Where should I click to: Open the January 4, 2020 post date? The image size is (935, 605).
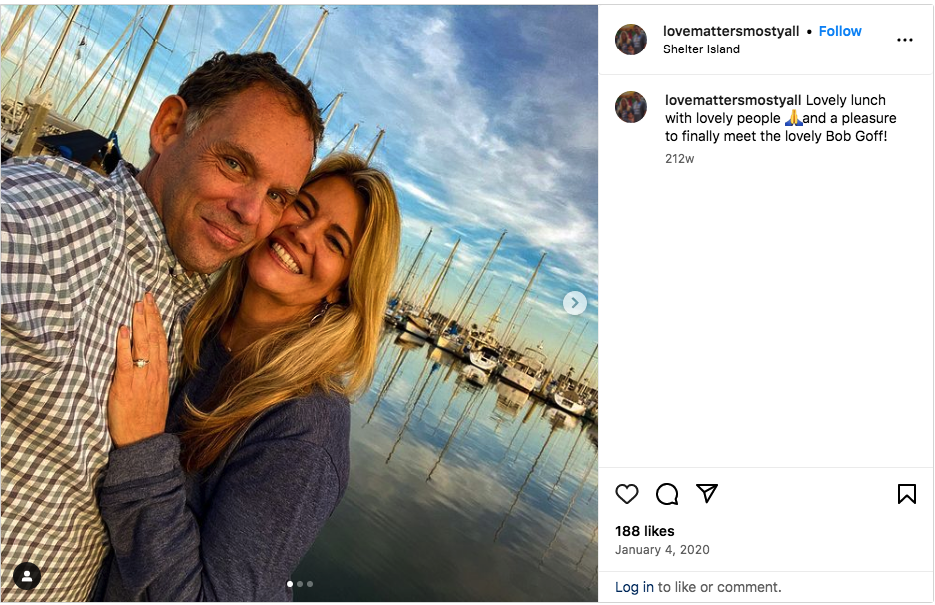pos(662,550)
